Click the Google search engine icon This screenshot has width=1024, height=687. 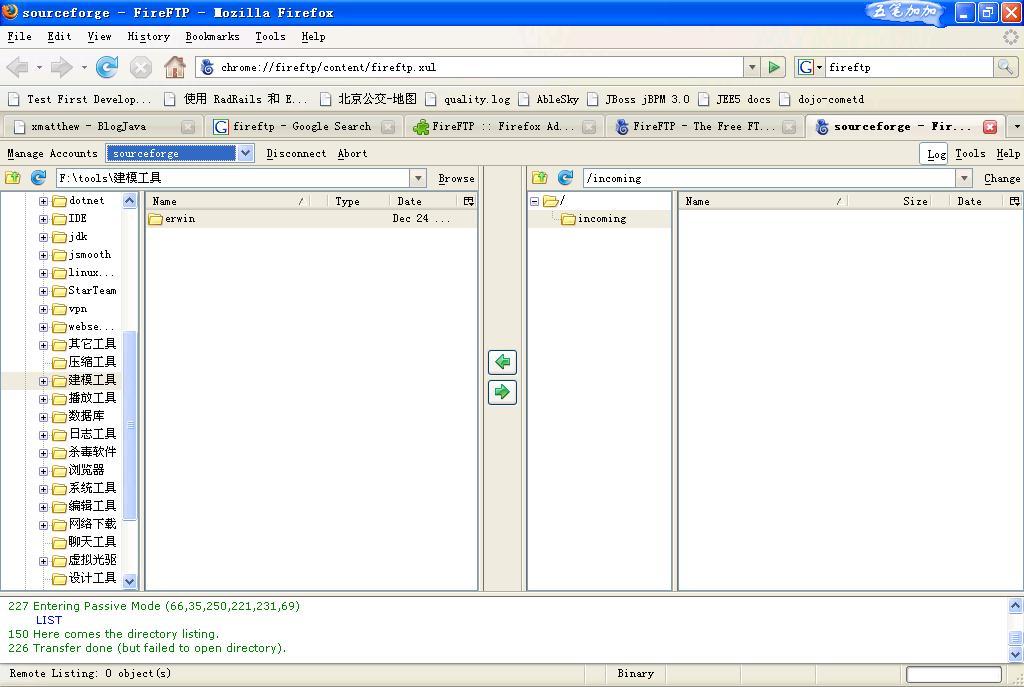[806, 67]
